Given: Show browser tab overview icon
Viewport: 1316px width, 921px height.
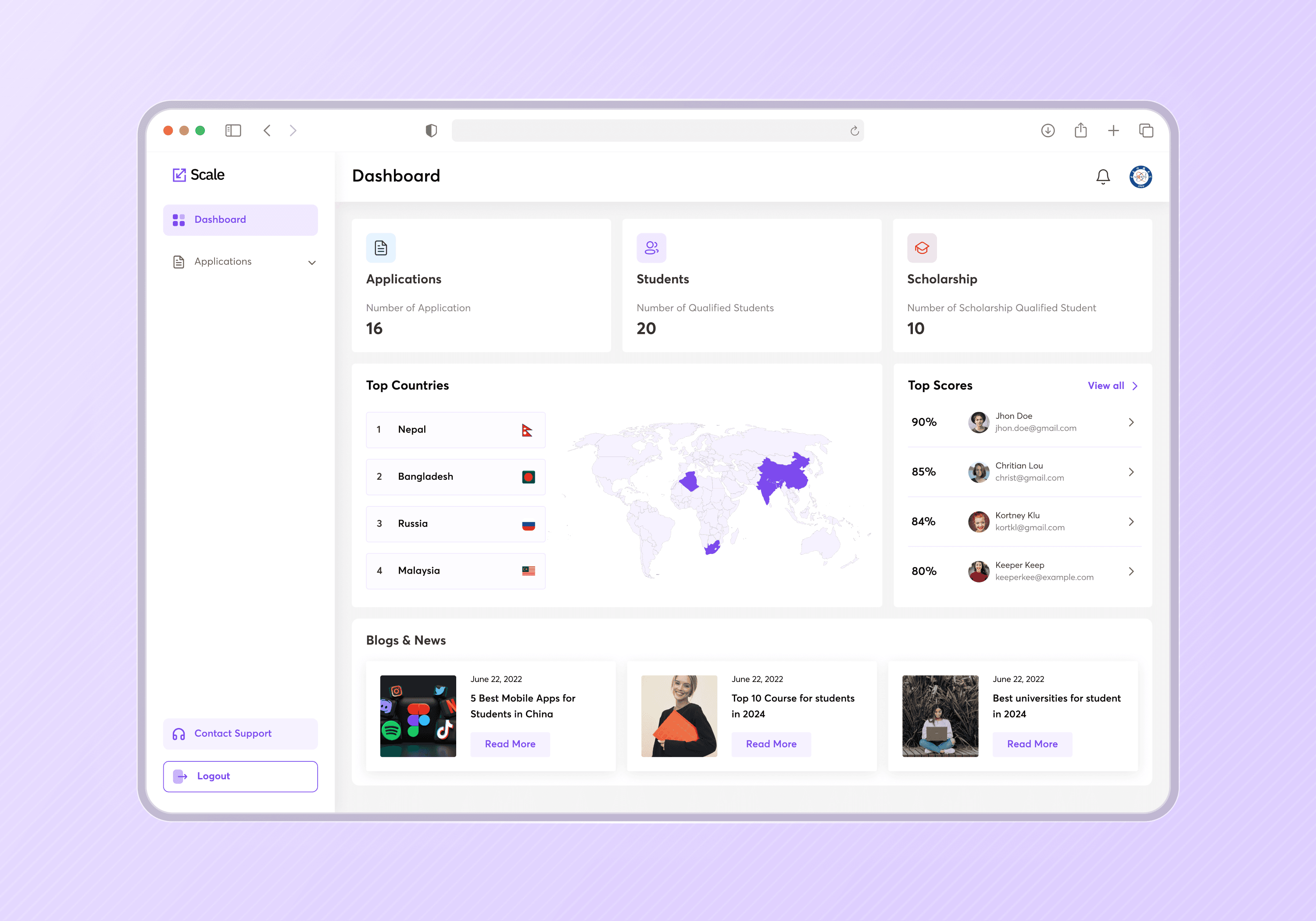Looking at the screenshot, I should [1146, 131].
